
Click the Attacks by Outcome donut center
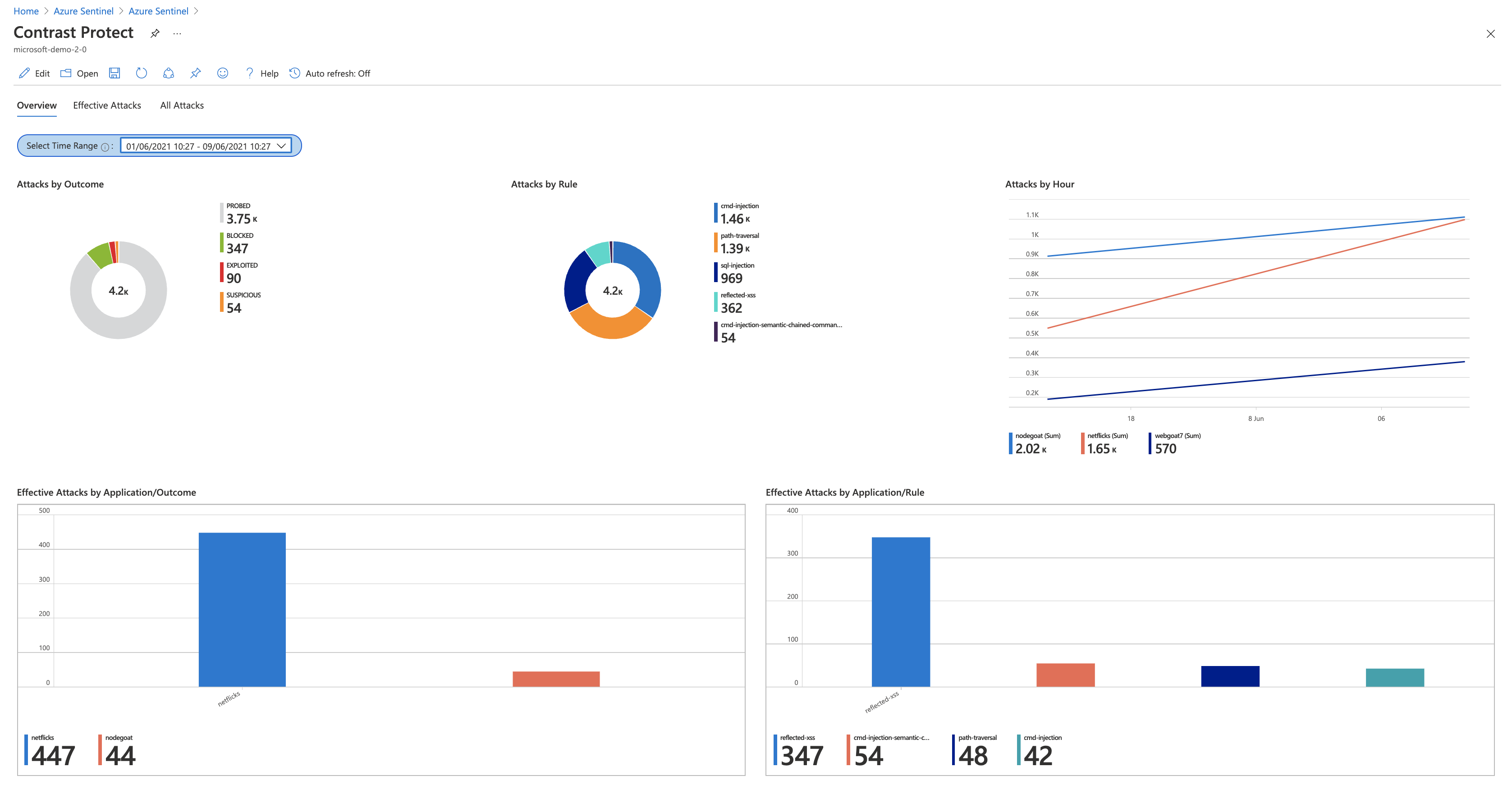coord(119,291)
